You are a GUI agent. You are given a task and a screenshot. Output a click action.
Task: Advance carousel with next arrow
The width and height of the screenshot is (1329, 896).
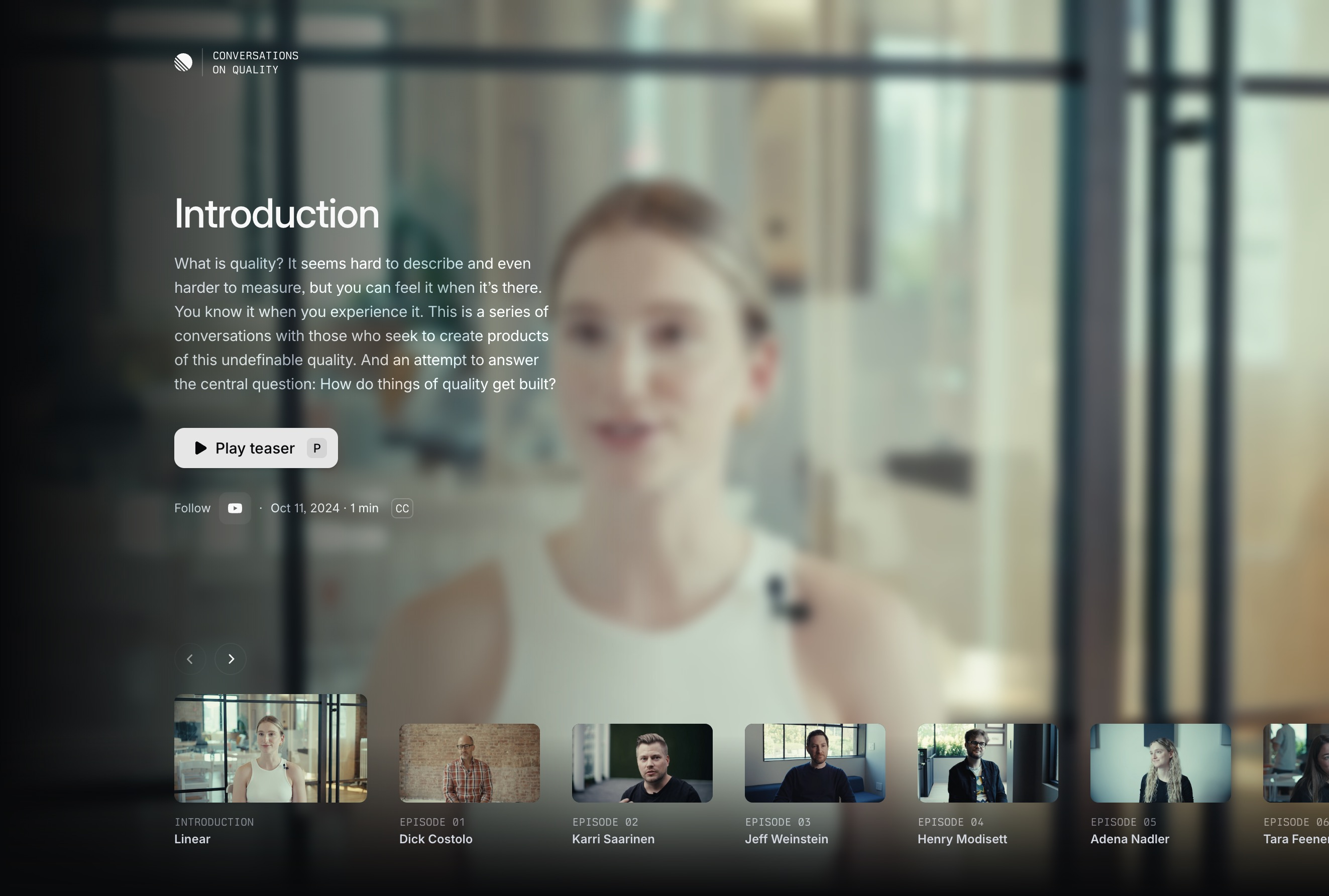coord(231,659)
